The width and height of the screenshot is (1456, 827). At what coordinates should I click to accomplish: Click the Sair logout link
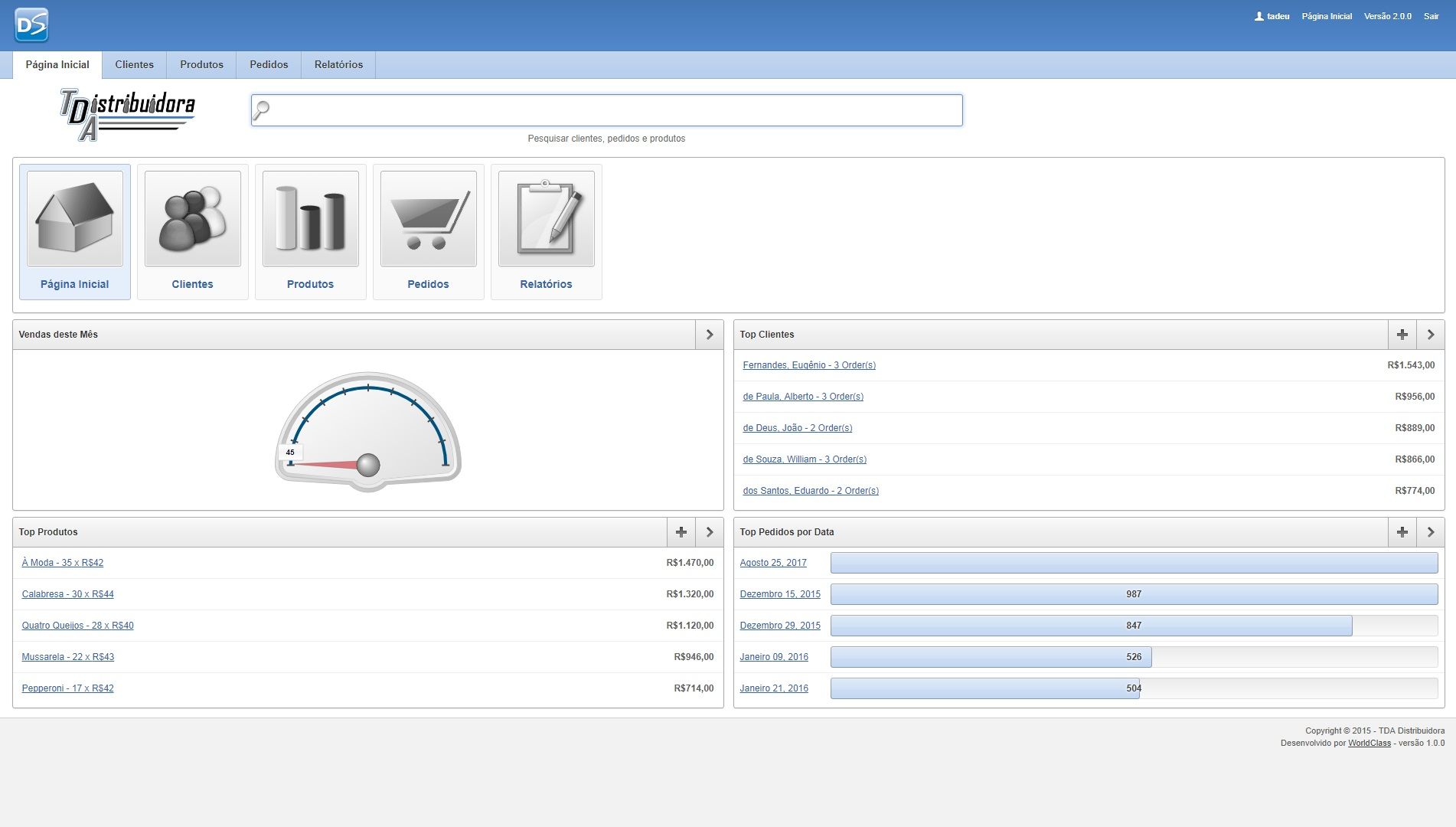click(1431, 16)
